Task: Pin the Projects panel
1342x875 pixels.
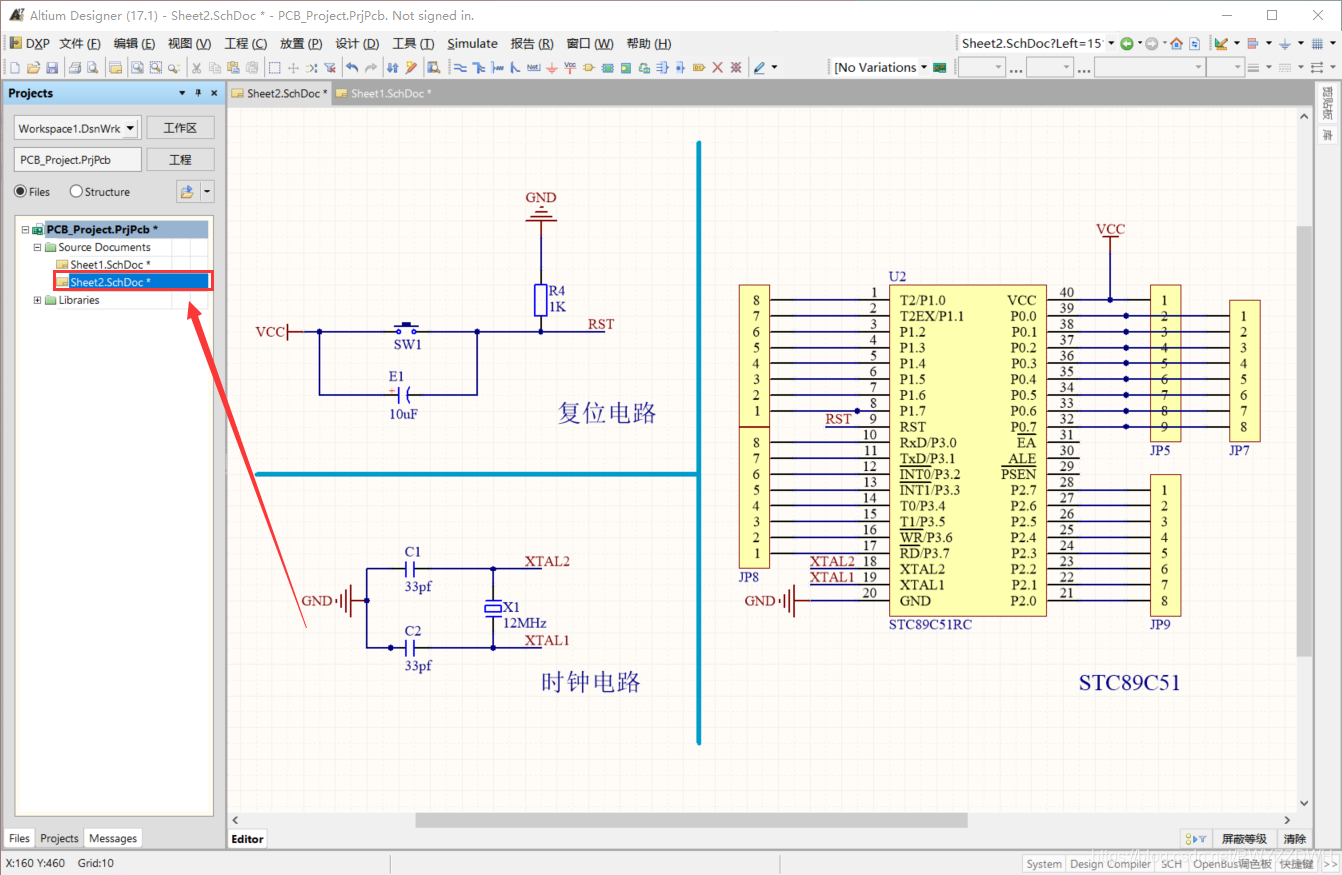Action: coord(198,93)
